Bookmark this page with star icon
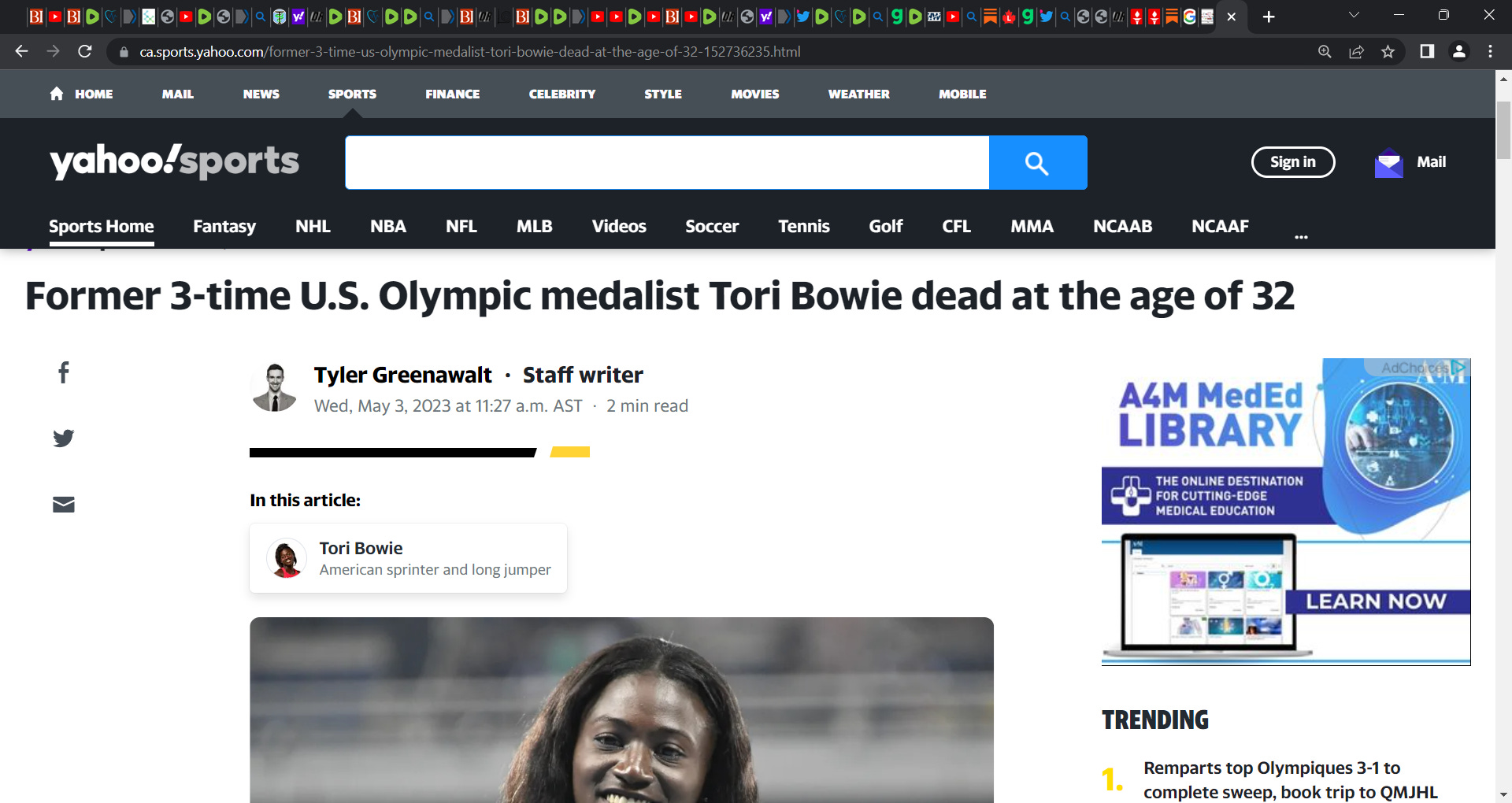 click(1388, 52)
